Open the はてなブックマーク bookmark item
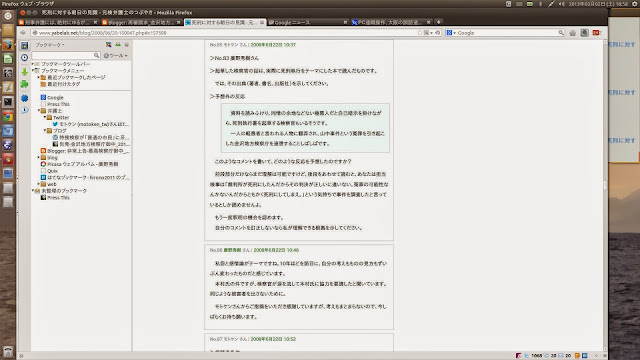Image resolution: width=640 pixels, height=360 pixels. pyautogui.click(x=85, y=178)
